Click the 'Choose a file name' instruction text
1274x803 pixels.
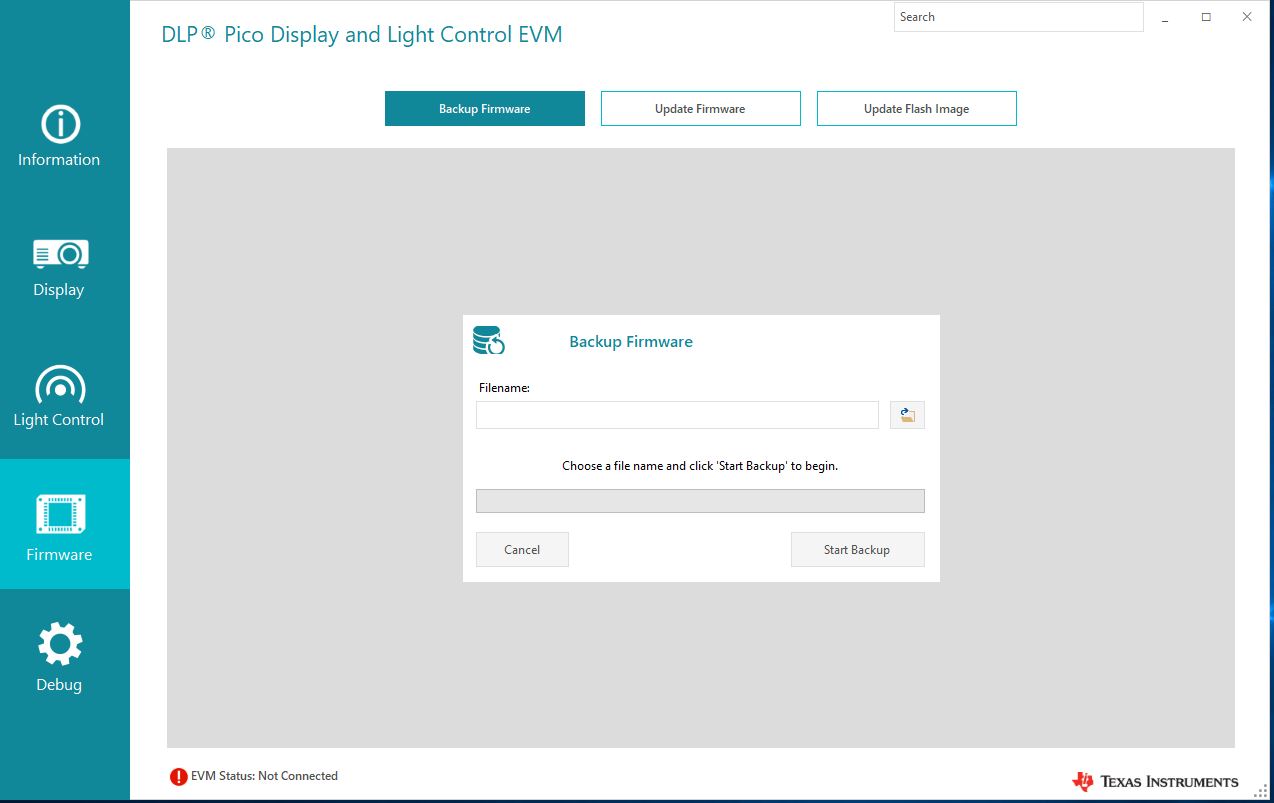[700, 466]
